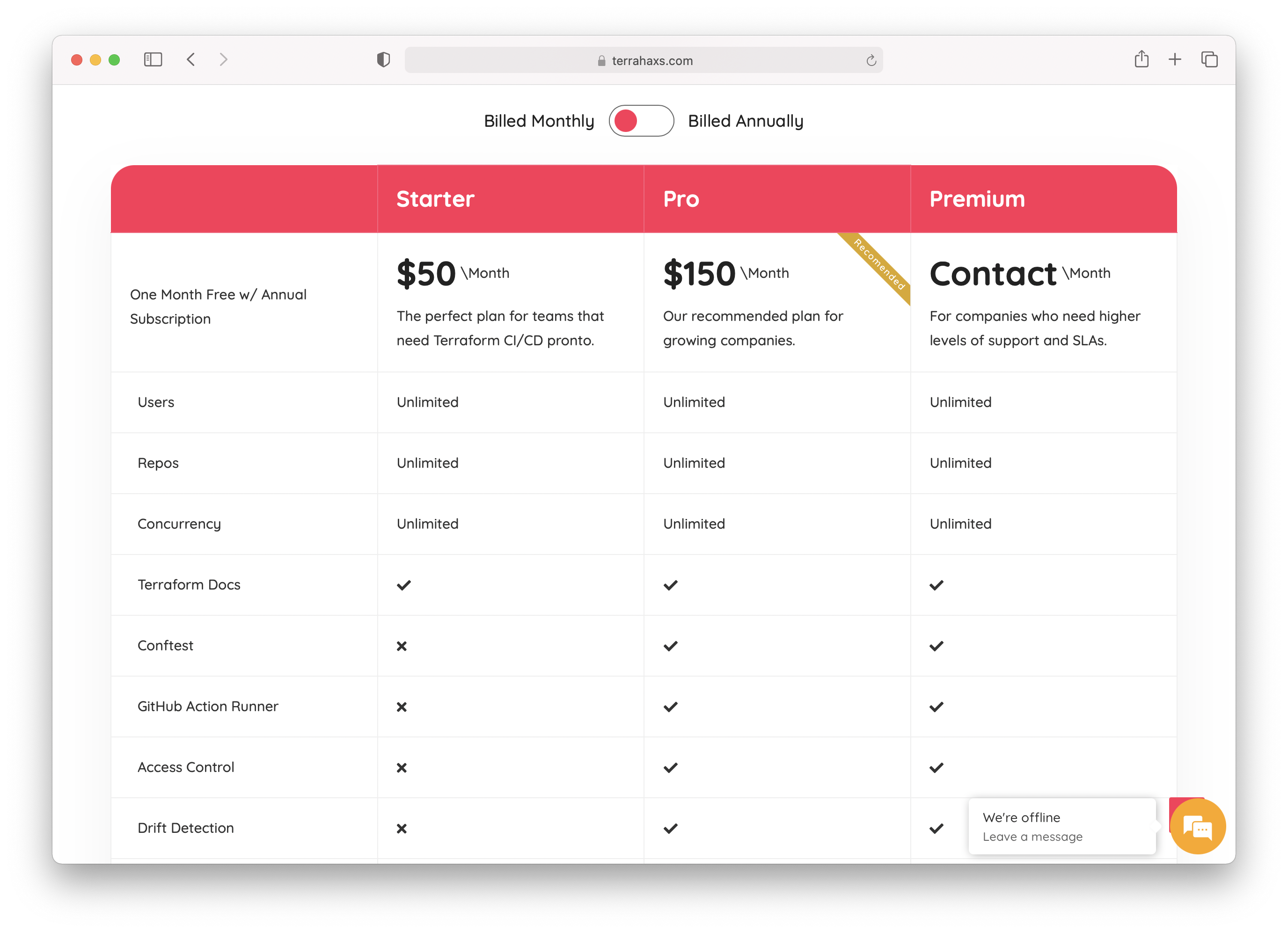Click the Pro plan column header
This screenshot has height=933, width=1288.
click(681, 199)
